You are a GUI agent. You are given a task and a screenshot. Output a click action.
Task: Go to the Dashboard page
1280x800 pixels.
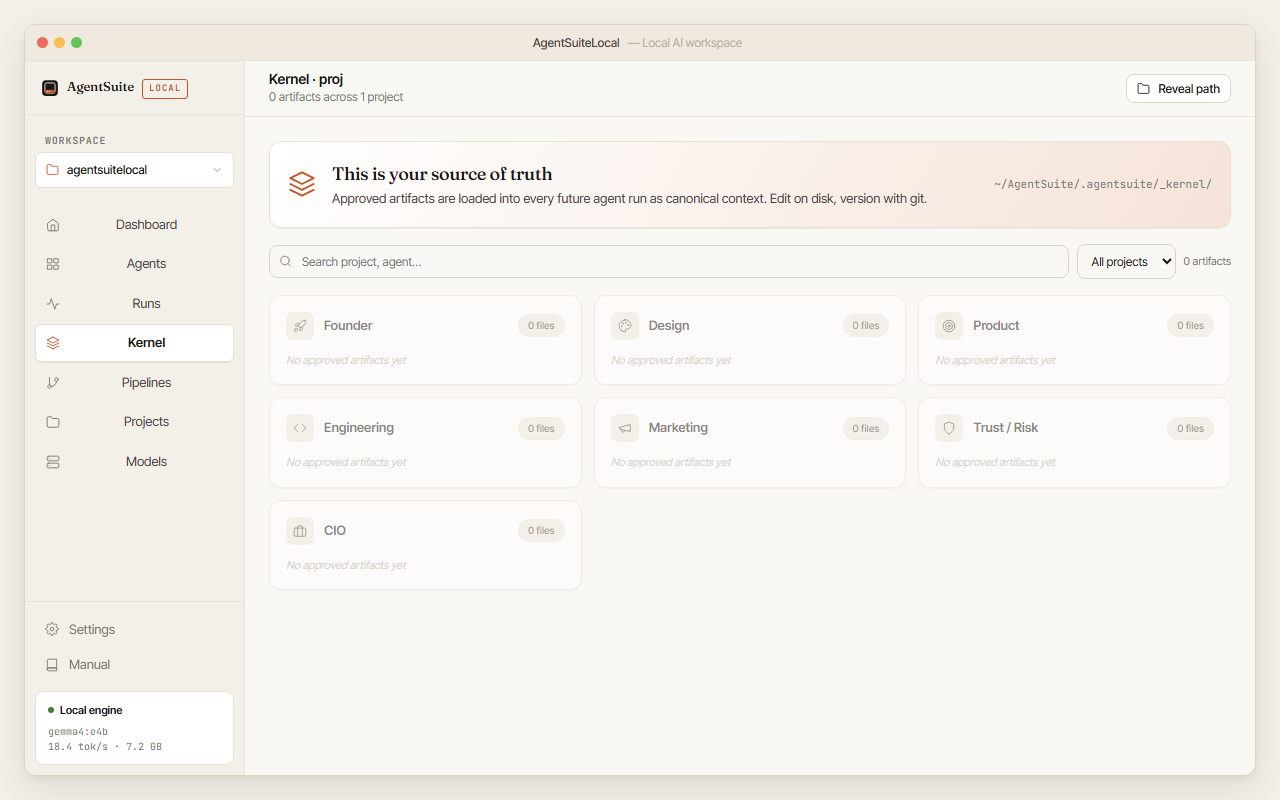(134, 225)
